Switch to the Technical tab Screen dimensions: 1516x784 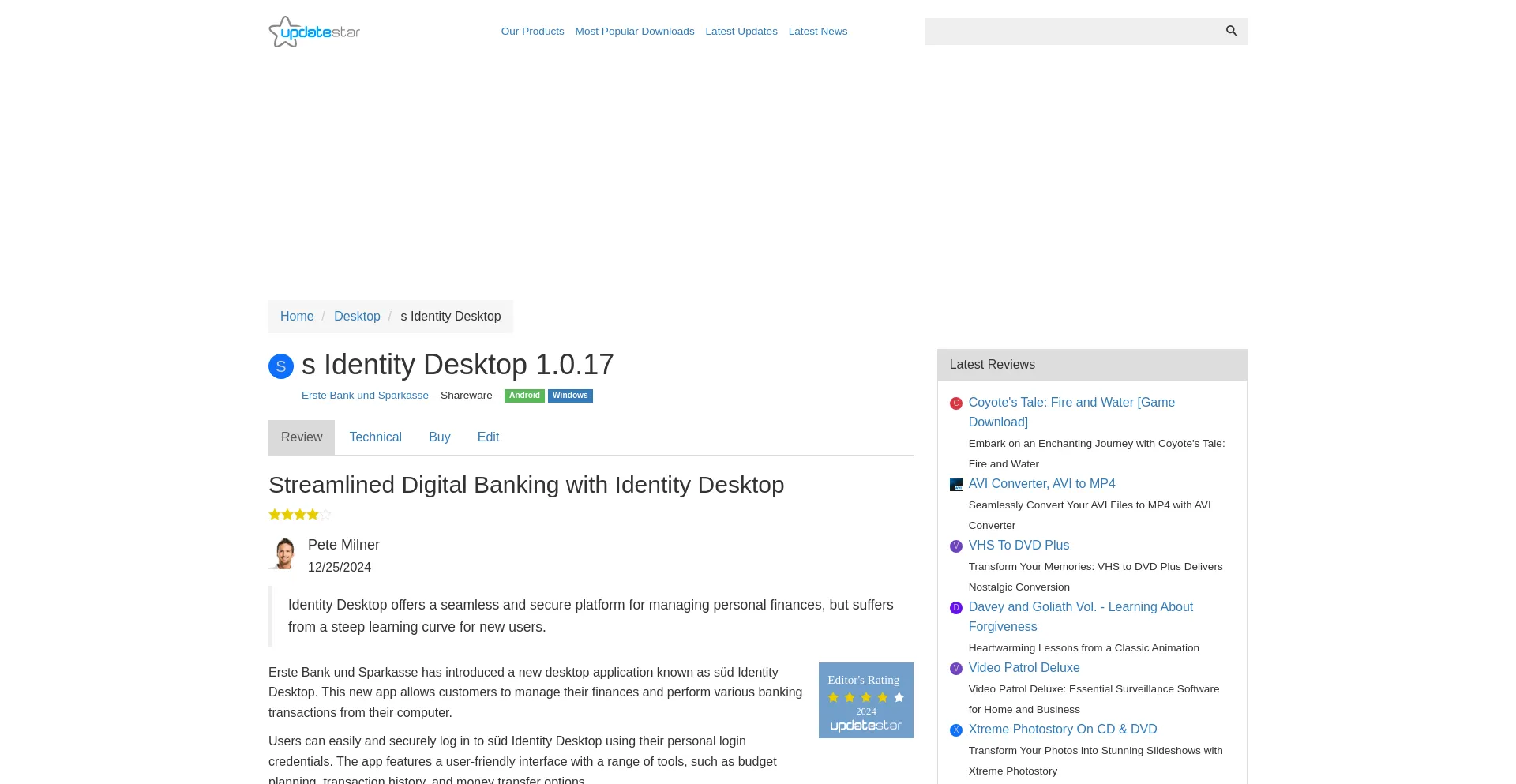coord(376,437)
